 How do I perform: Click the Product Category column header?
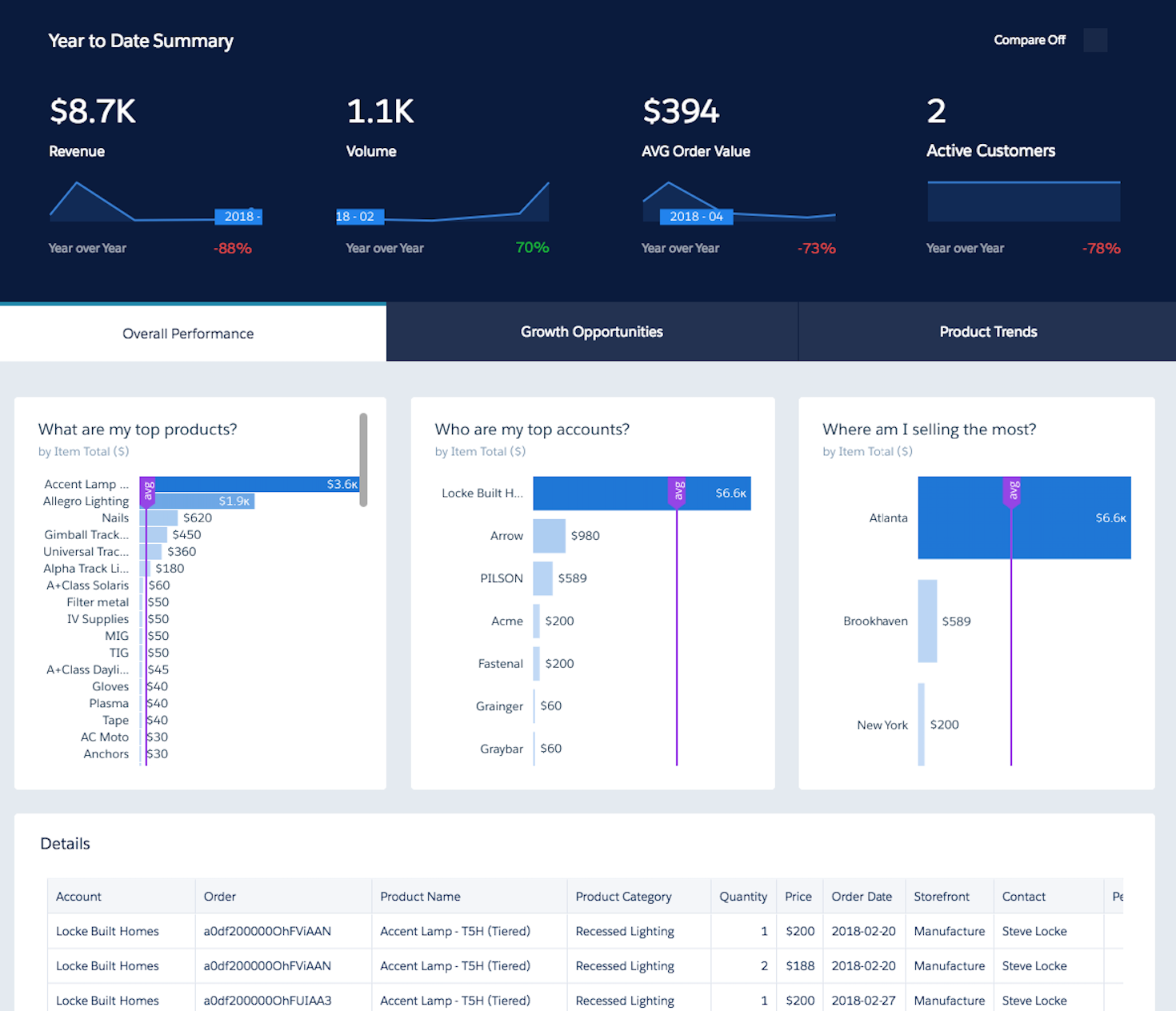tap(623, 897)
